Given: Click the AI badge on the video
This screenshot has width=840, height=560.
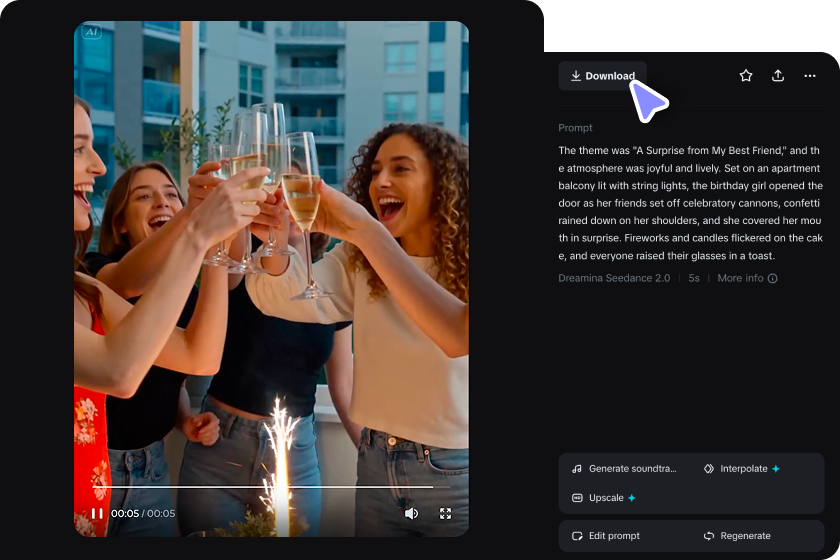Looking at the screenshot, I should pos(92,32).
